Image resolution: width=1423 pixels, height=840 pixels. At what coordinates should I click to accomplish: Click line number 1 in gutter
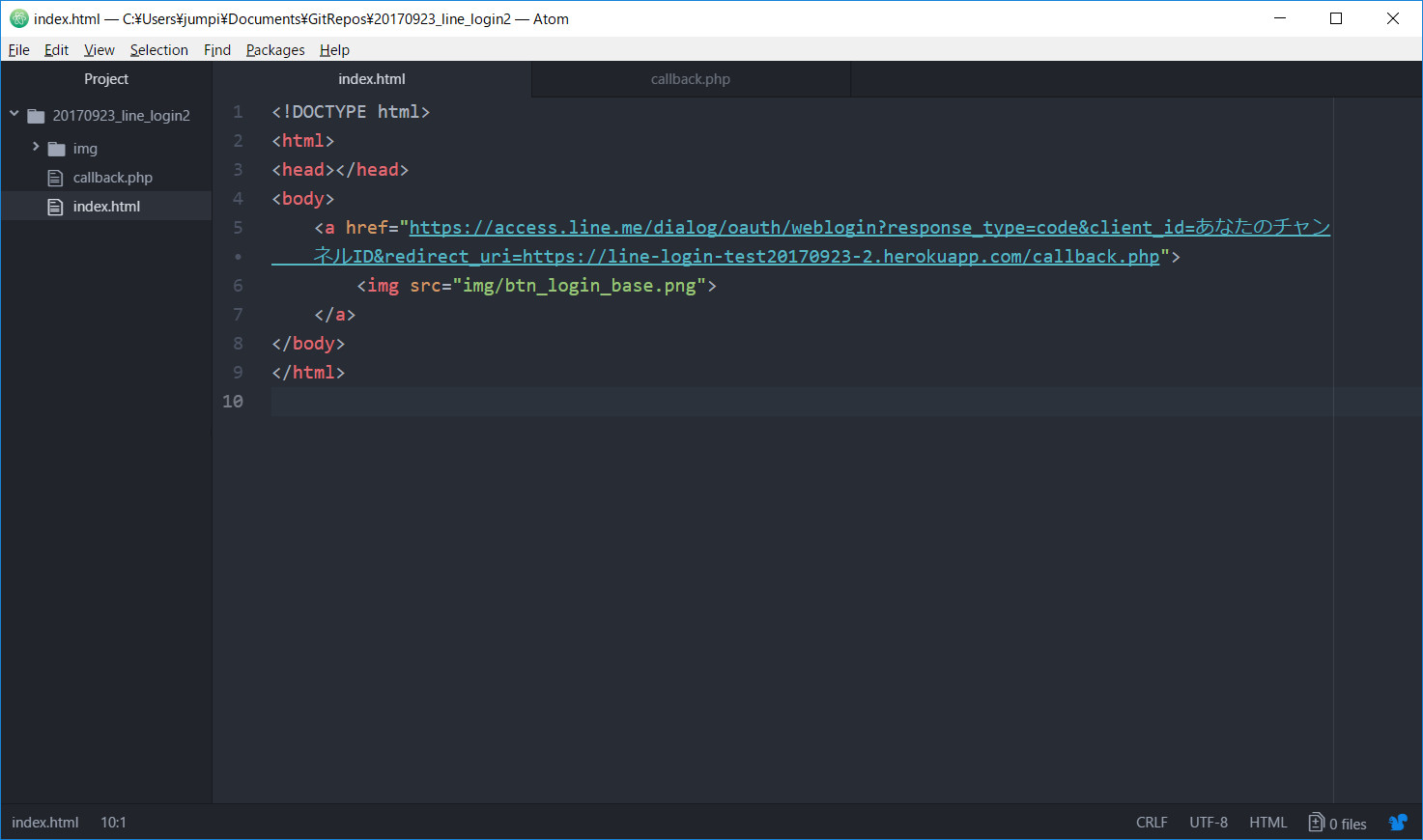click(238, 112)
